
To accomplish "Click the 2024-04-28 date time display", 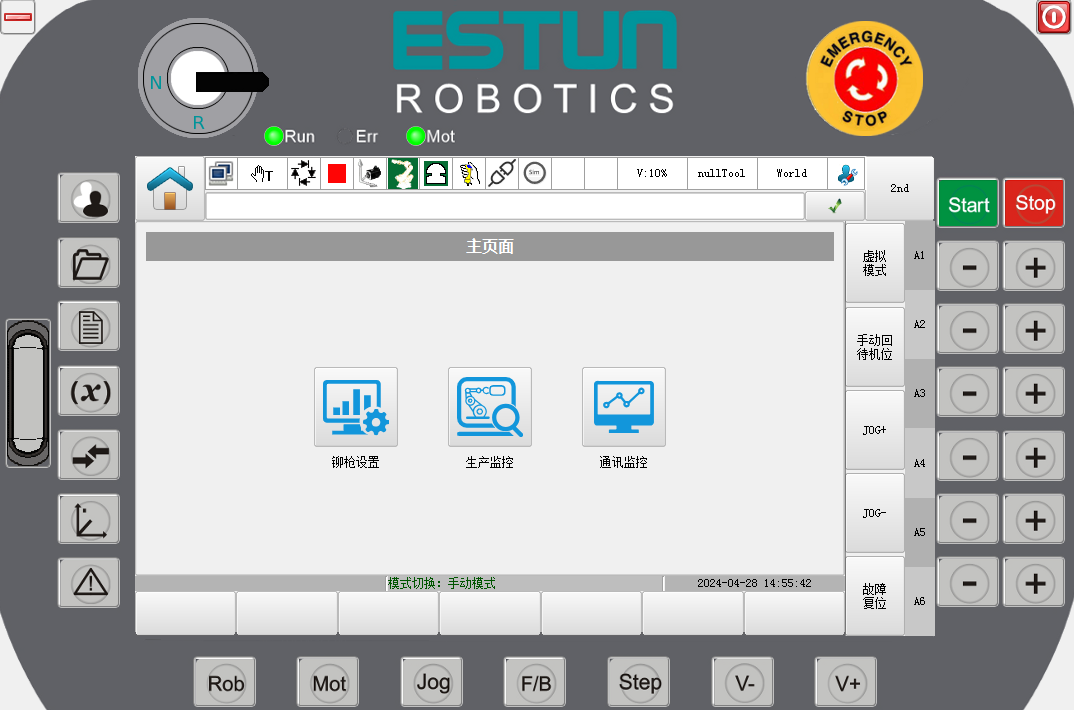I will 754,583.
